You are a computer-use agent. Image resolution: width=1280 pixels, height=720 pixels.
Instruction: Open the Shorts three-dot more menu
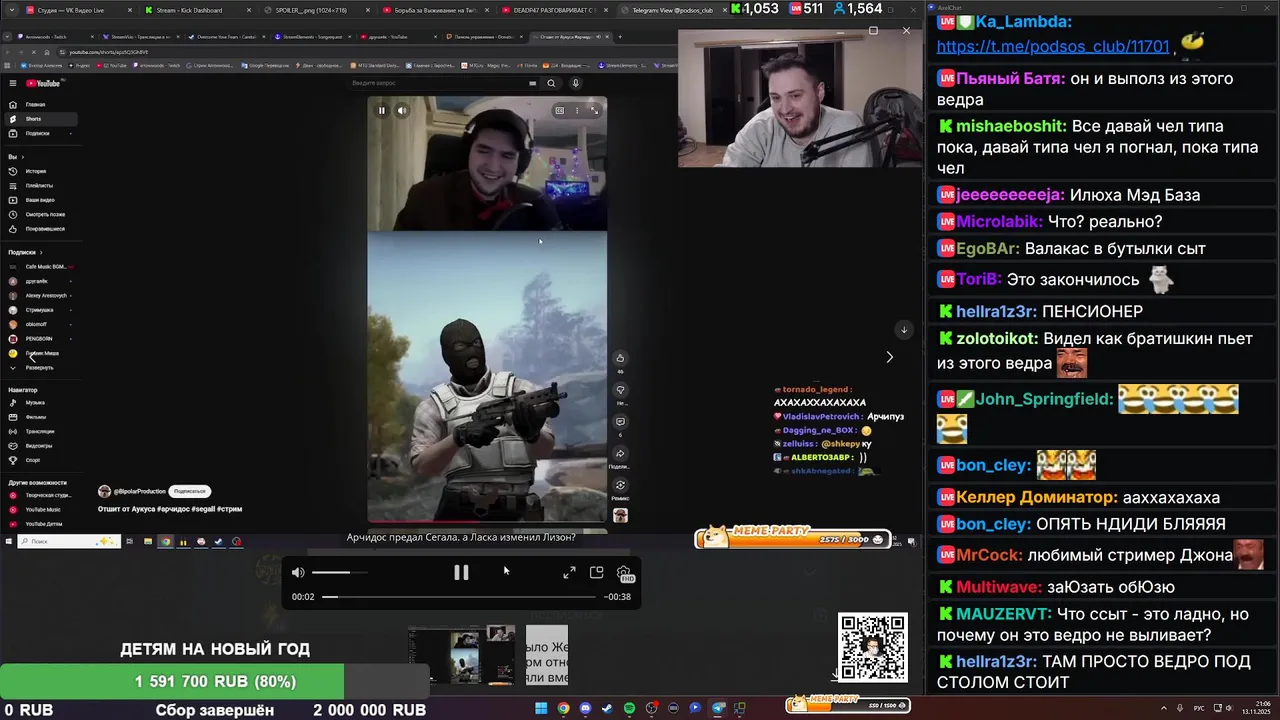(577, 111)
